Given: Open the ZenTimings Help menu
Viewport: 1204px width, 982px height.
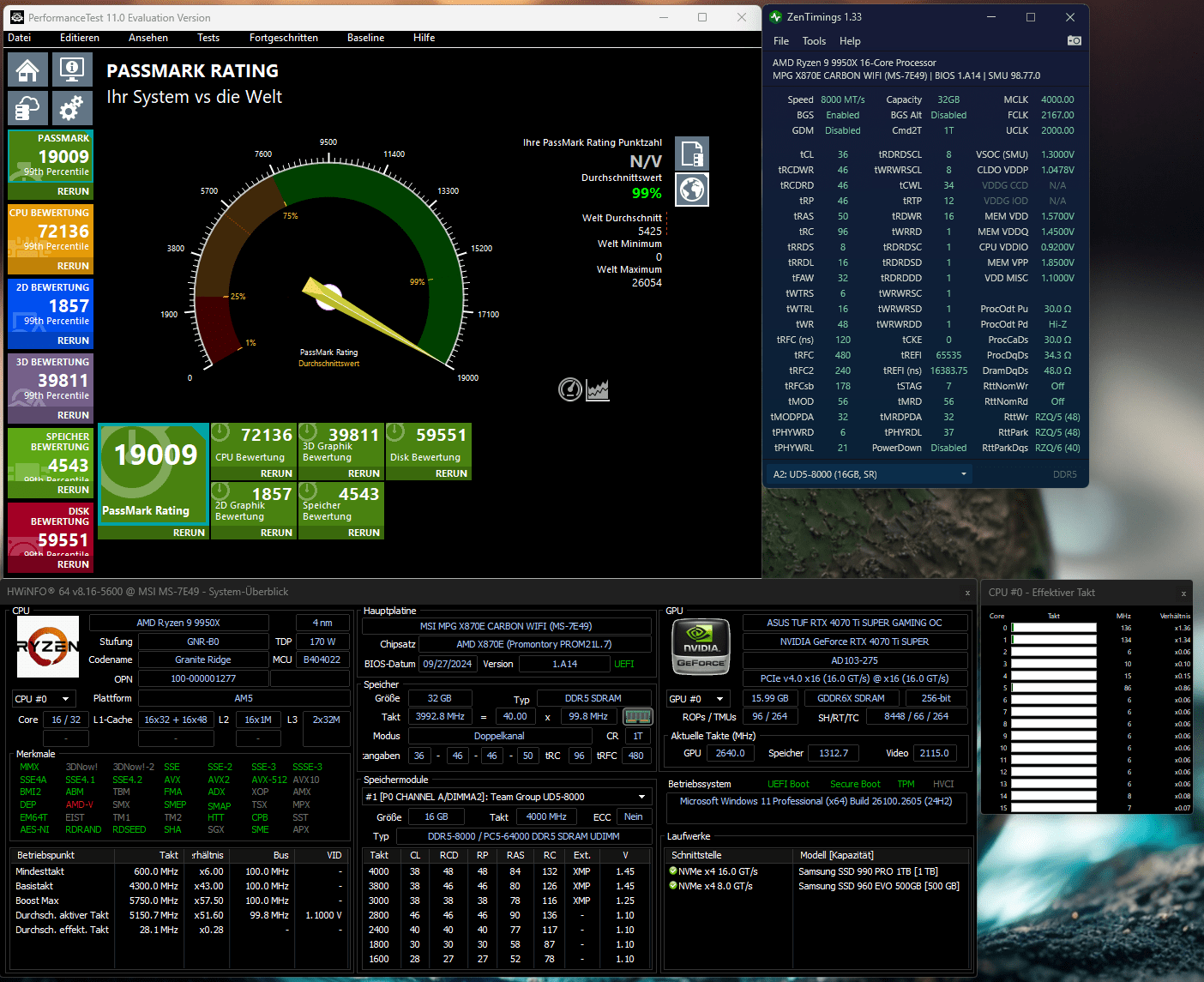Looking at the screenshot, I should click(x=850, y=41).
